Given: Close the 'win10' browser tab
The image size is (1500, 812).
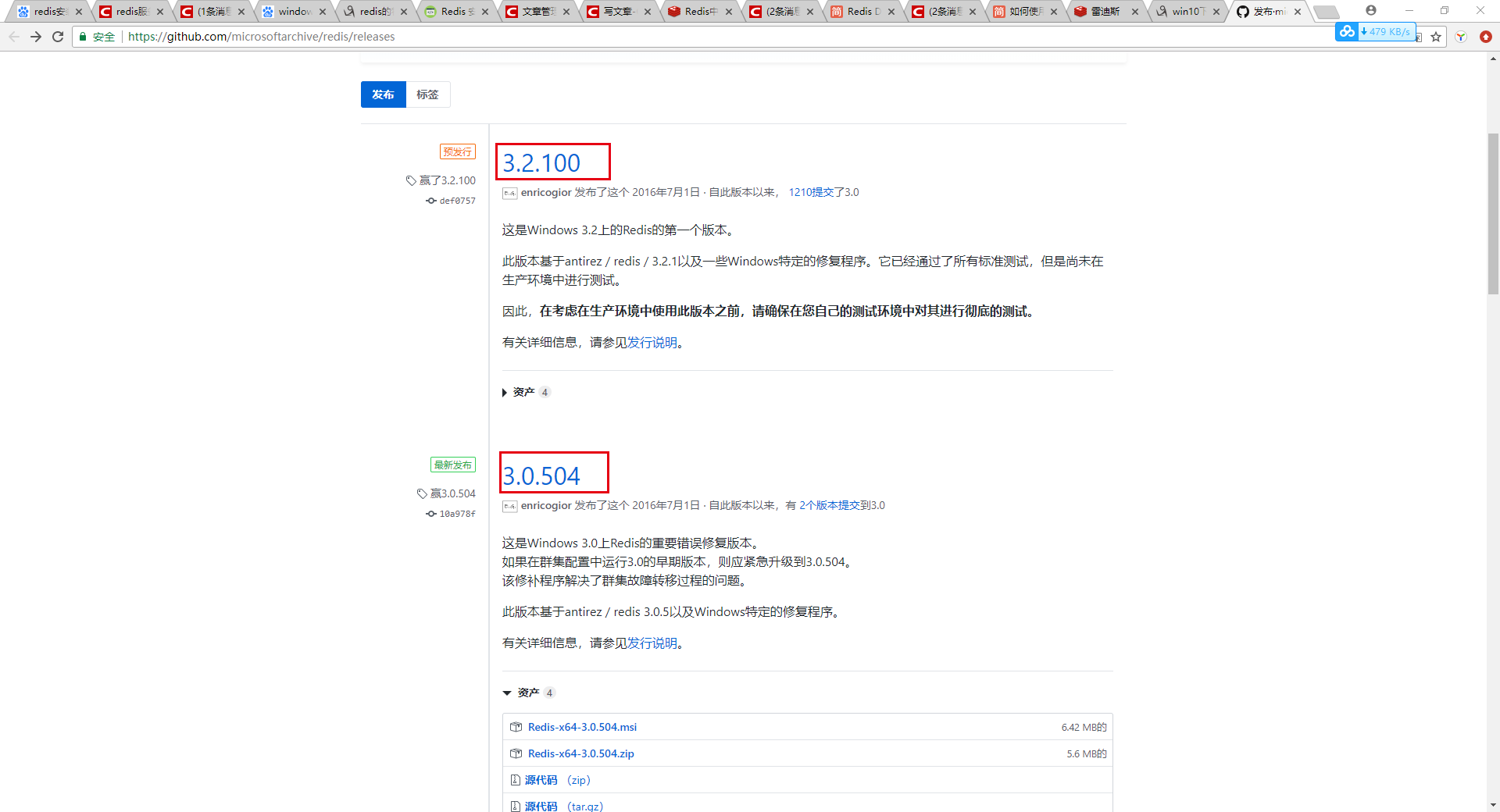Looking at the screenshot, I should point(1216,12).
